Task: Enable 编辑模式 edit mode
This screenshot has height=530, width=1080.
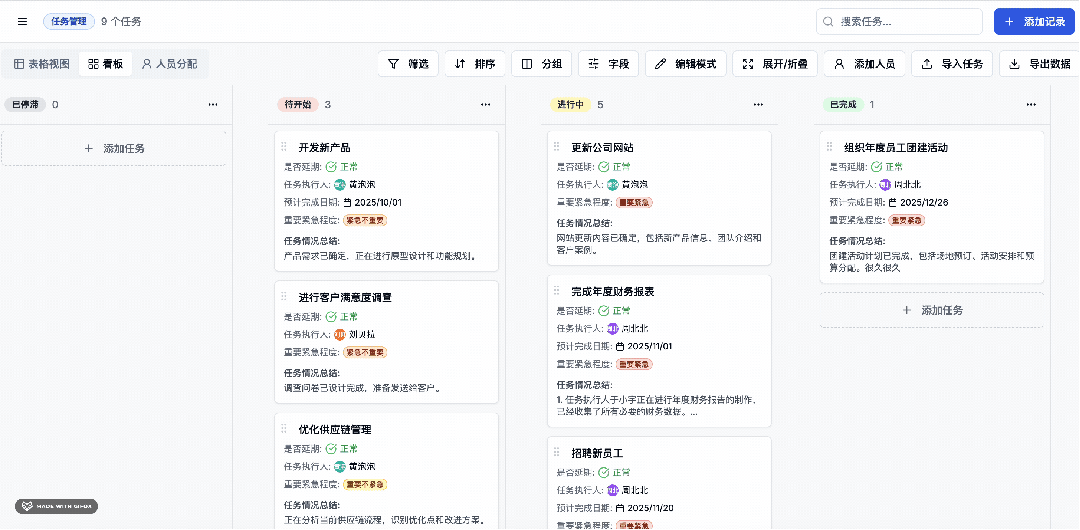Action: coord(686,64)
